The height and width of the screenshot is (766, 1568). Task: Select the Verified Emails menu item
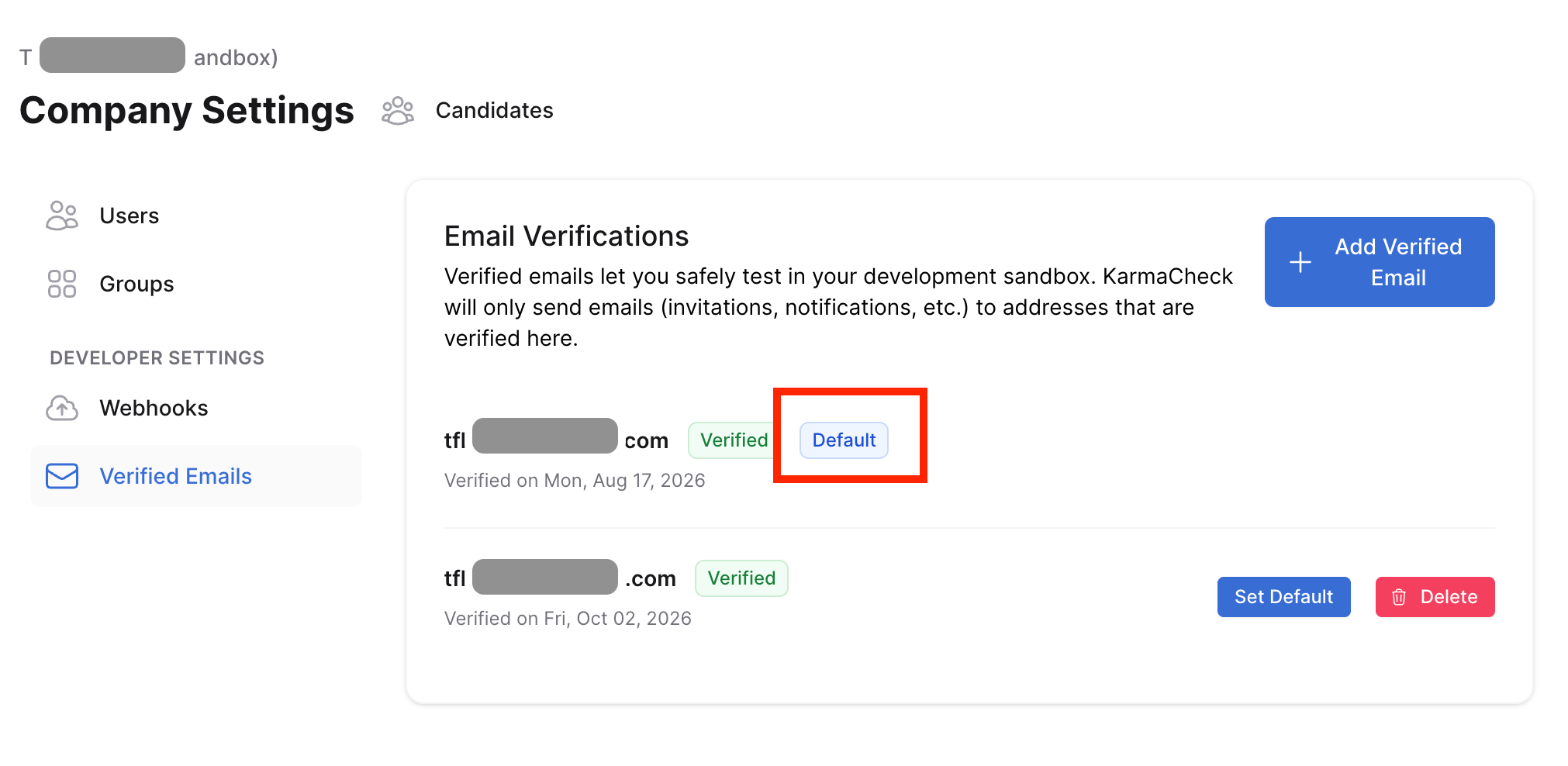(x=196, y=476)
